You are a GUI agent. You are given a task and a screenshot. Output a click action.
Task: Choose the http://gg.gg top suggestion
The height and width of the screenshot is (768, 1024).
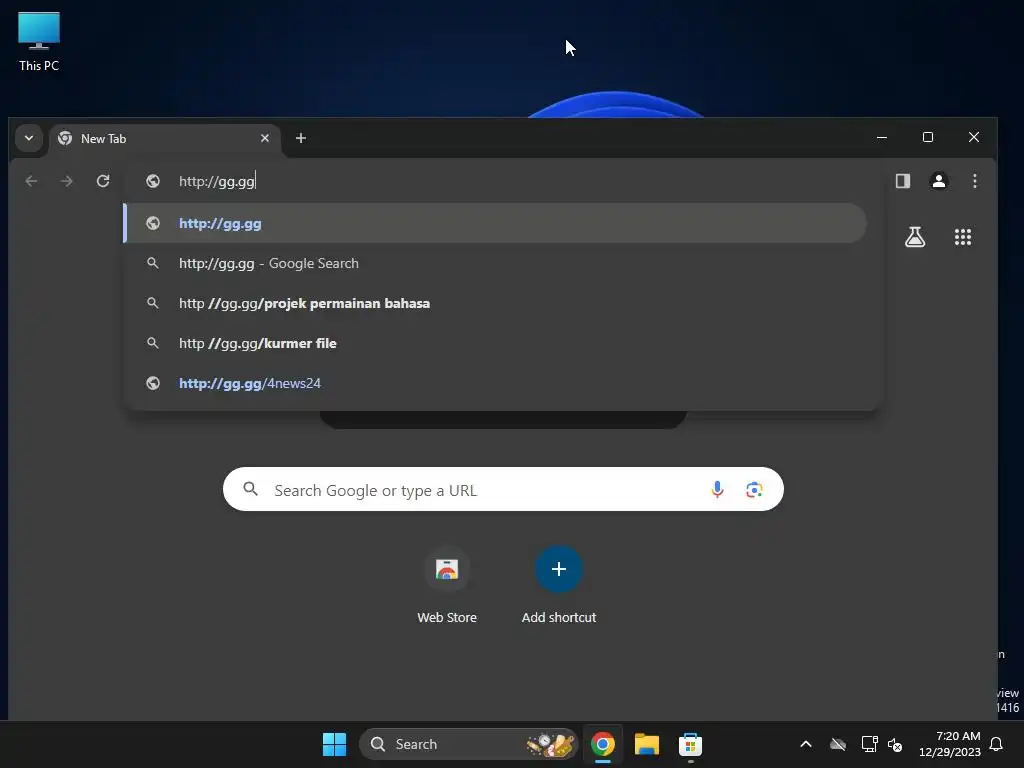pos(495,223)
